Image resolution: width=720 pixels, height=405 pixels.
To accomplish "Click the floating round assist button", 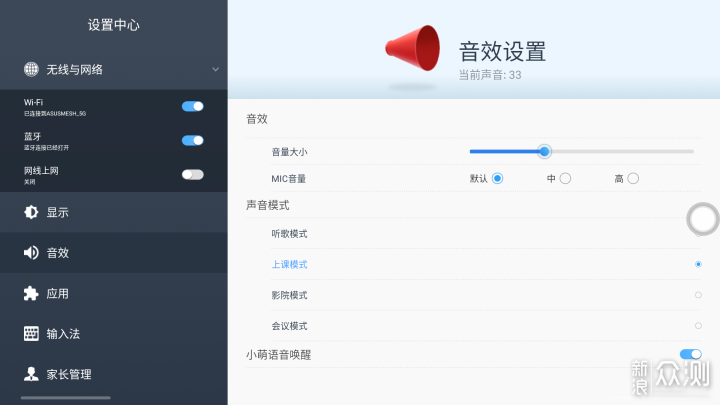I will coord(702,219).
